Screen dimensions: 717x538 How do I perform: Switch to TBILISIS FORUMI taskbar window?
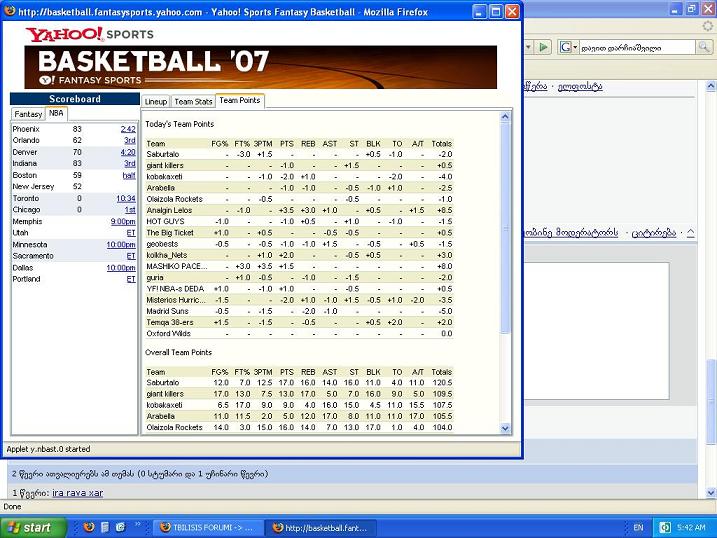[209, 527]
